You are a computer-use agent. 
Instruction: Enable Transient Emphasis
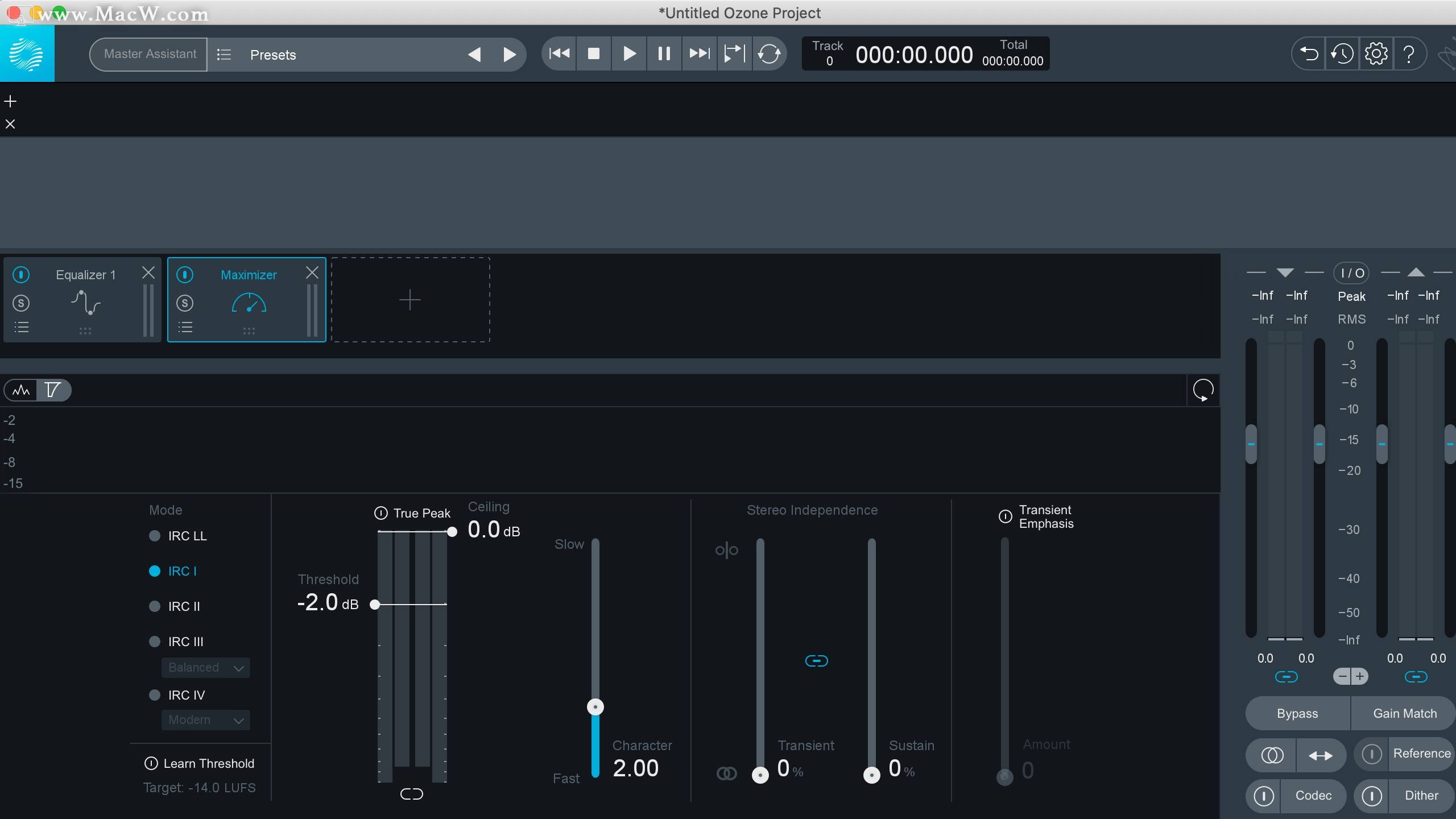point(1006,516)
